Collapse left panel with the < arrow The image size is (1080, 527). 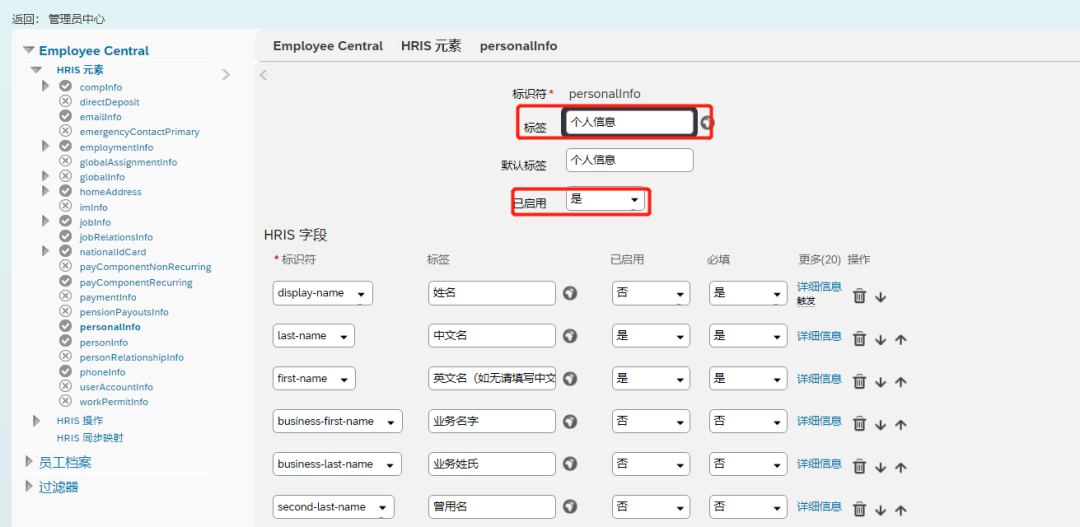(x=263, y=74)
